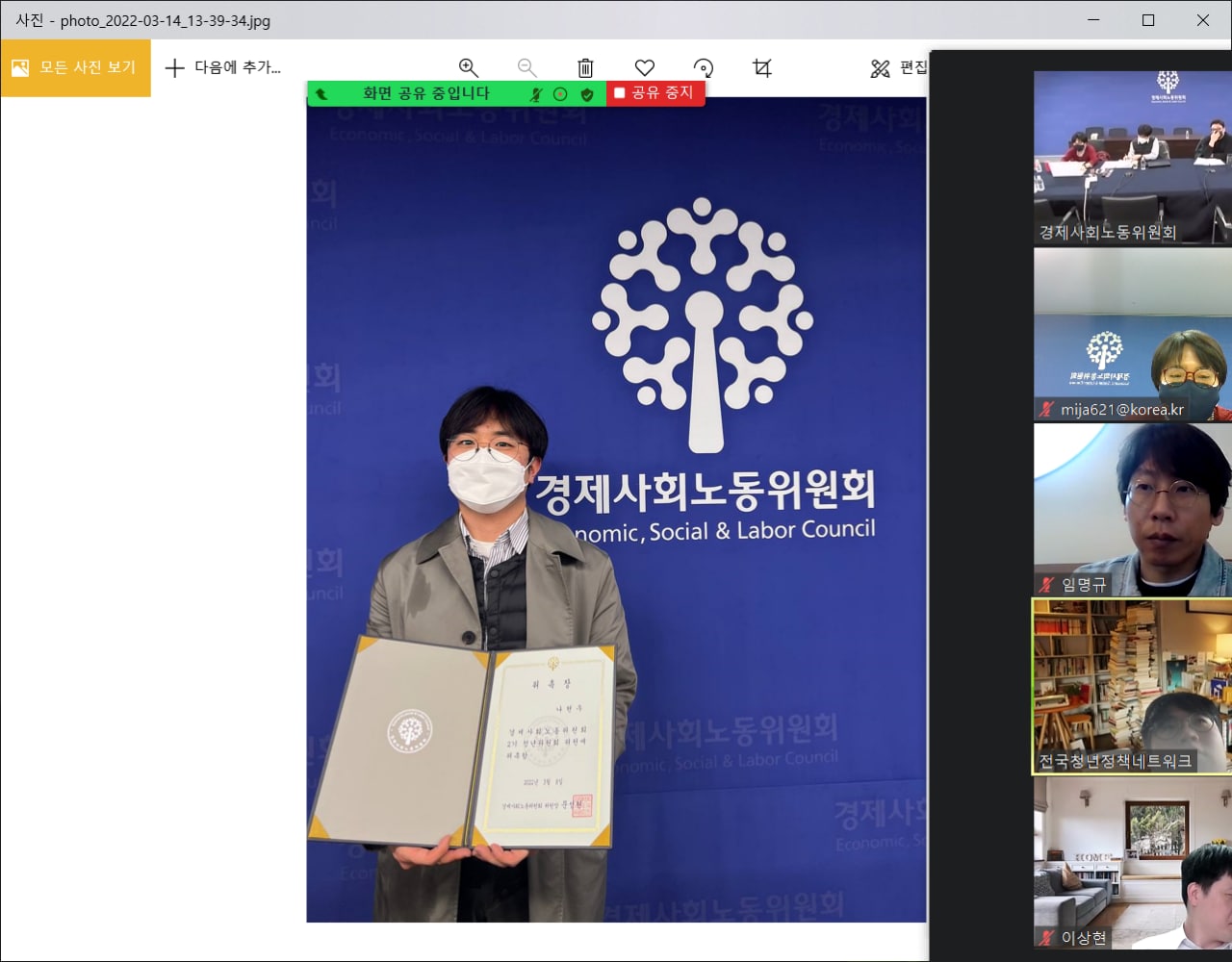The image size is (1232, 962).
Task: Select the 경제사회노동위원회 participant video
Action: pyautogui.click(x=1133, y=158)
